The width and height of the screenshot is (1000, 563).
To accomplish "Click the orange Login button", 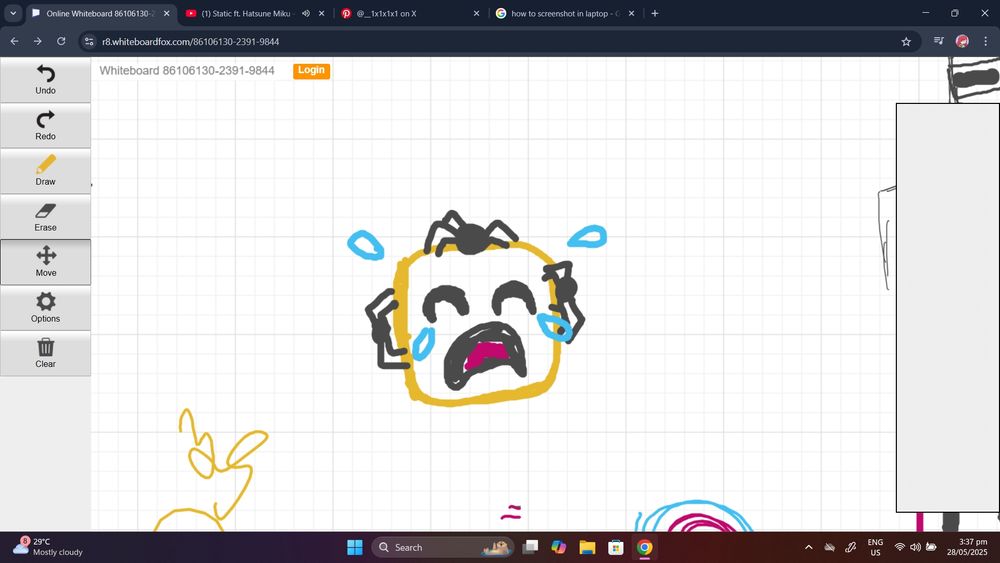I will tap(311, 70).
